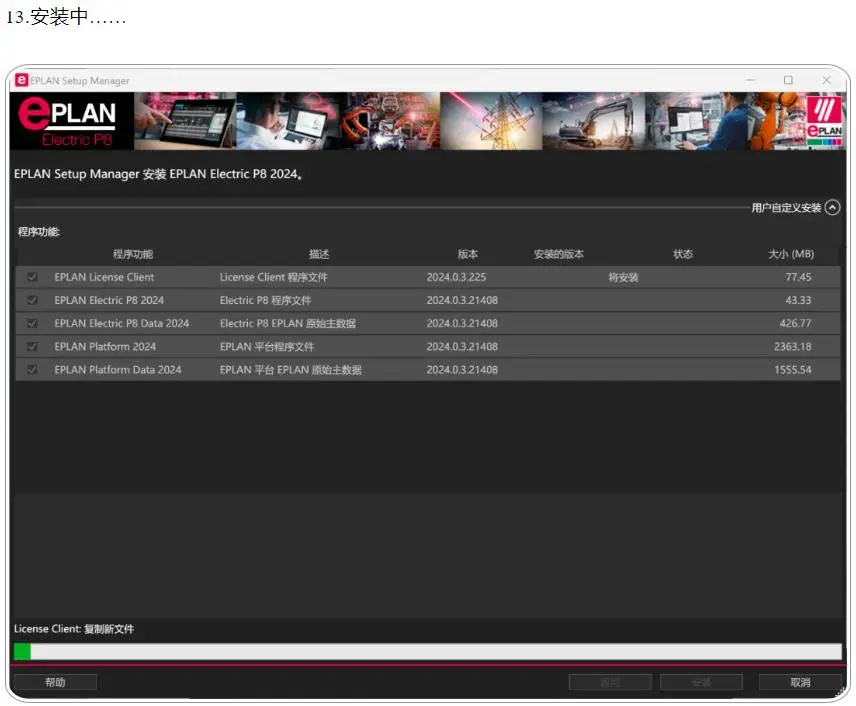Click the tablet schematic banner photo
856x706 pixels.
tap(185, 121)
